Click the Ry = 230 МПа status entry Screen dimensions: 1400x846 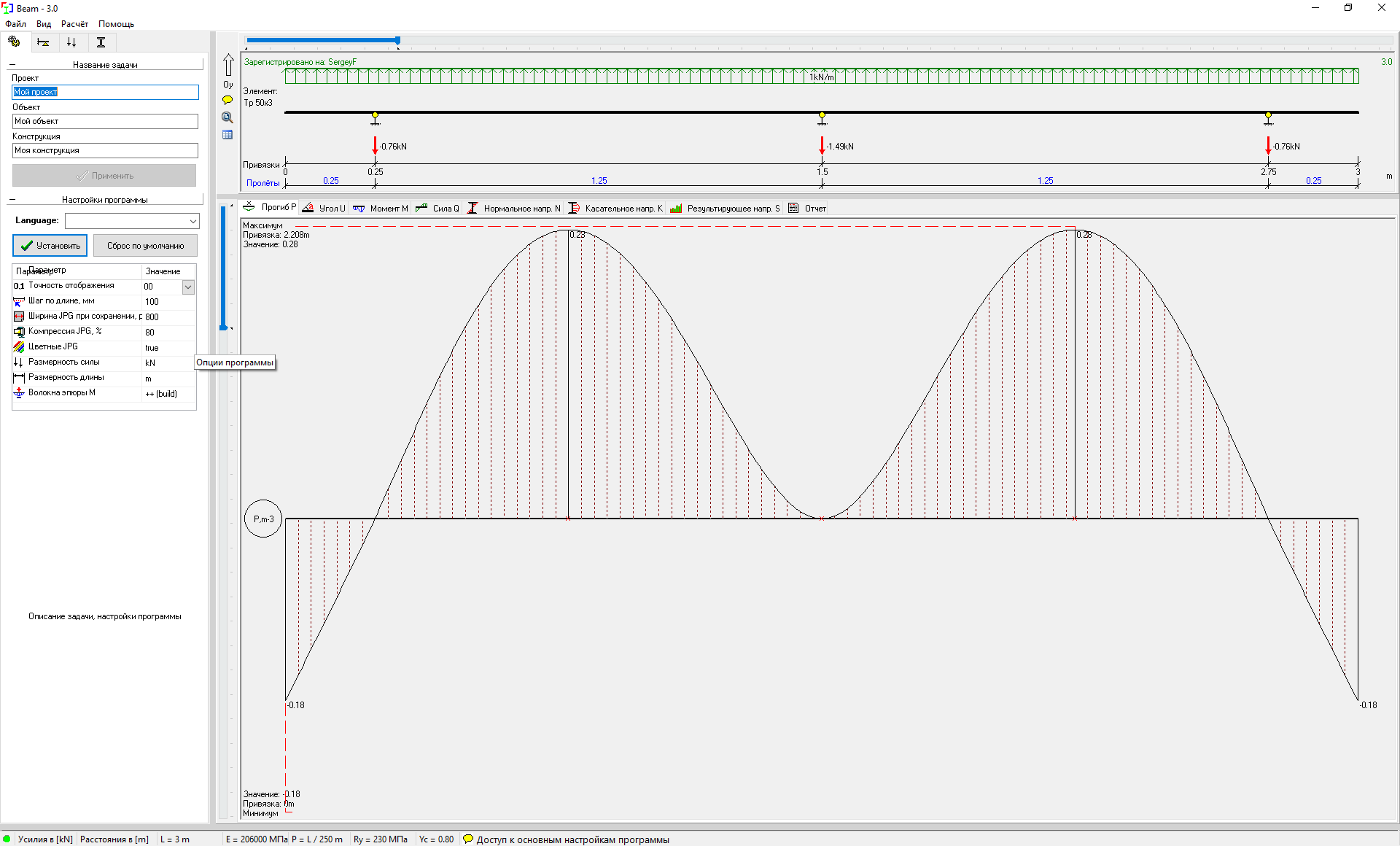point(380,839)
